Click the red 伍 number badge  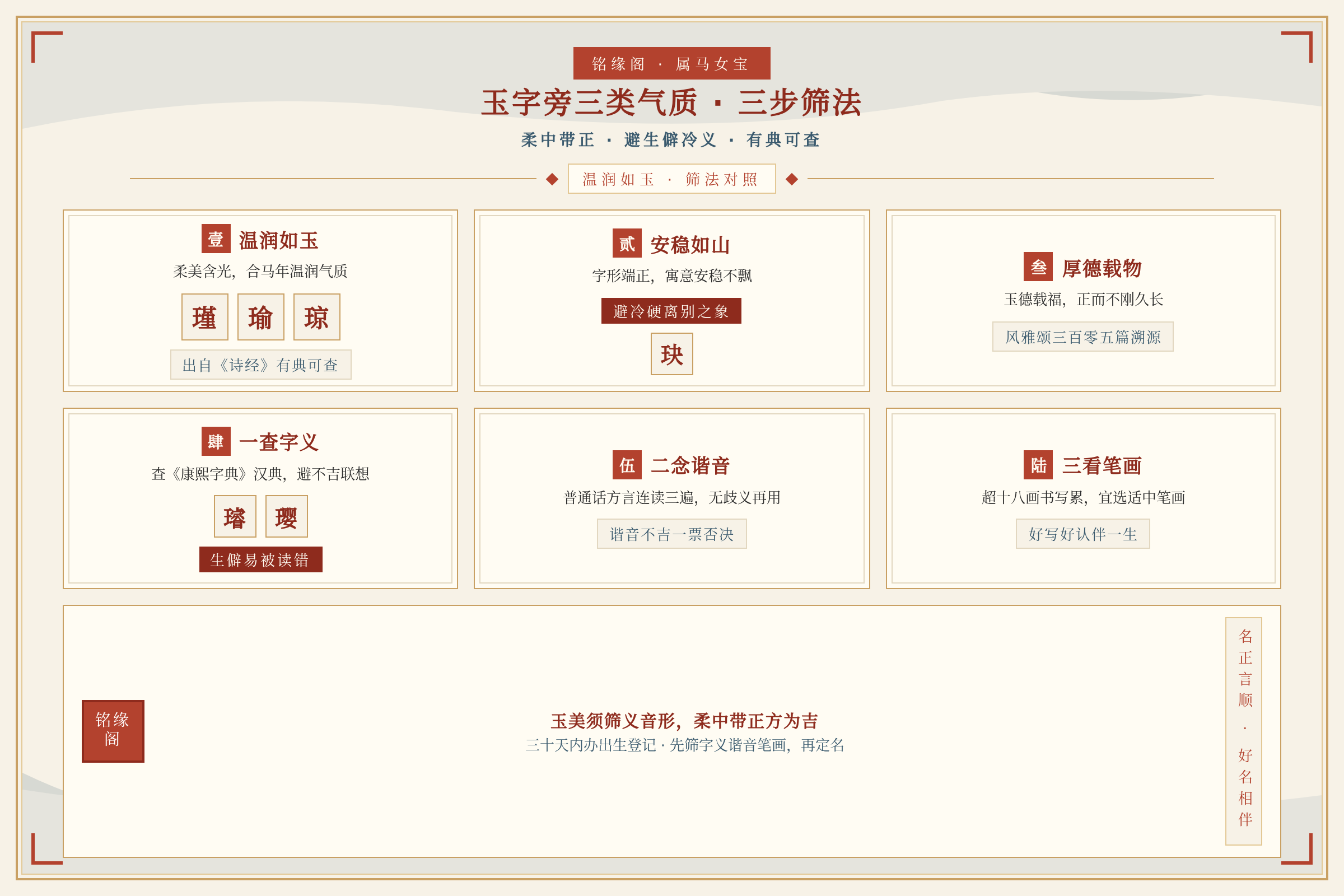(x=627, y=465)
